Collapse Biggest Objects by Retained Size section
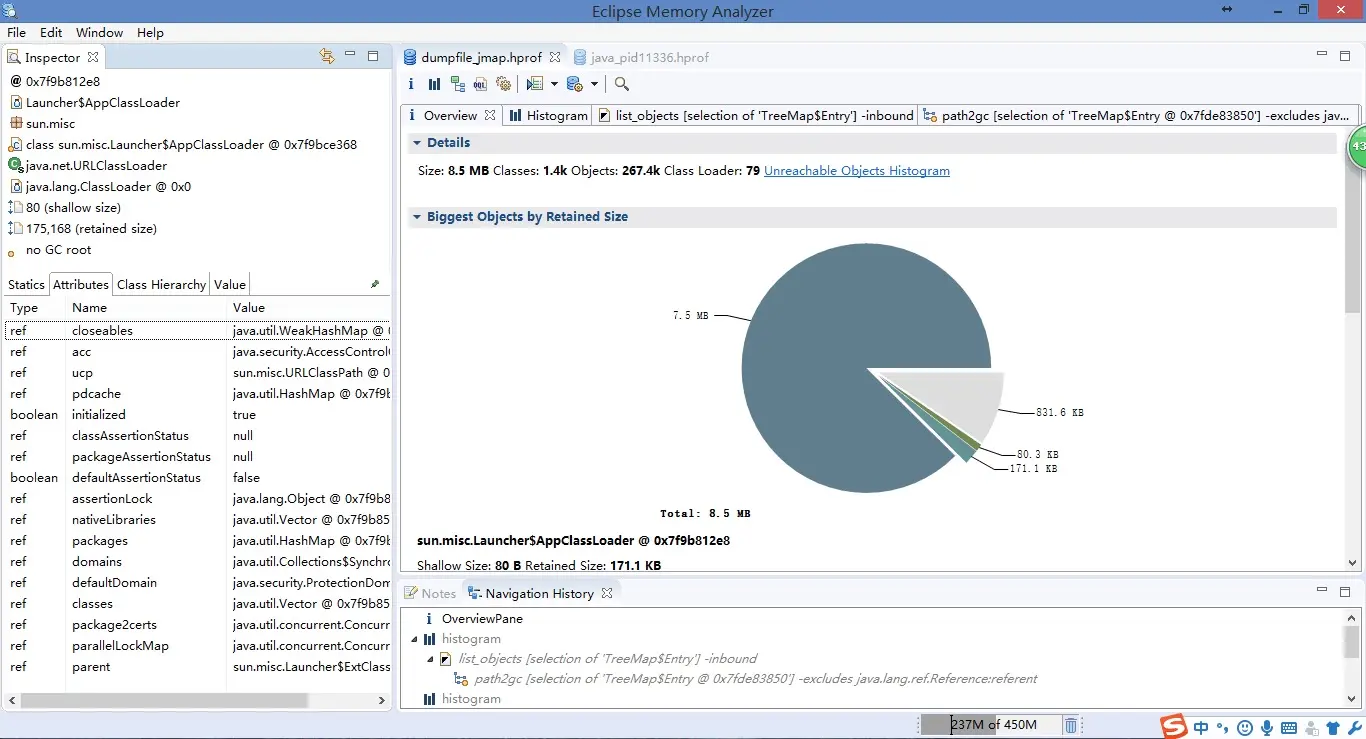The image size is (1366, 739). [417, 217]
